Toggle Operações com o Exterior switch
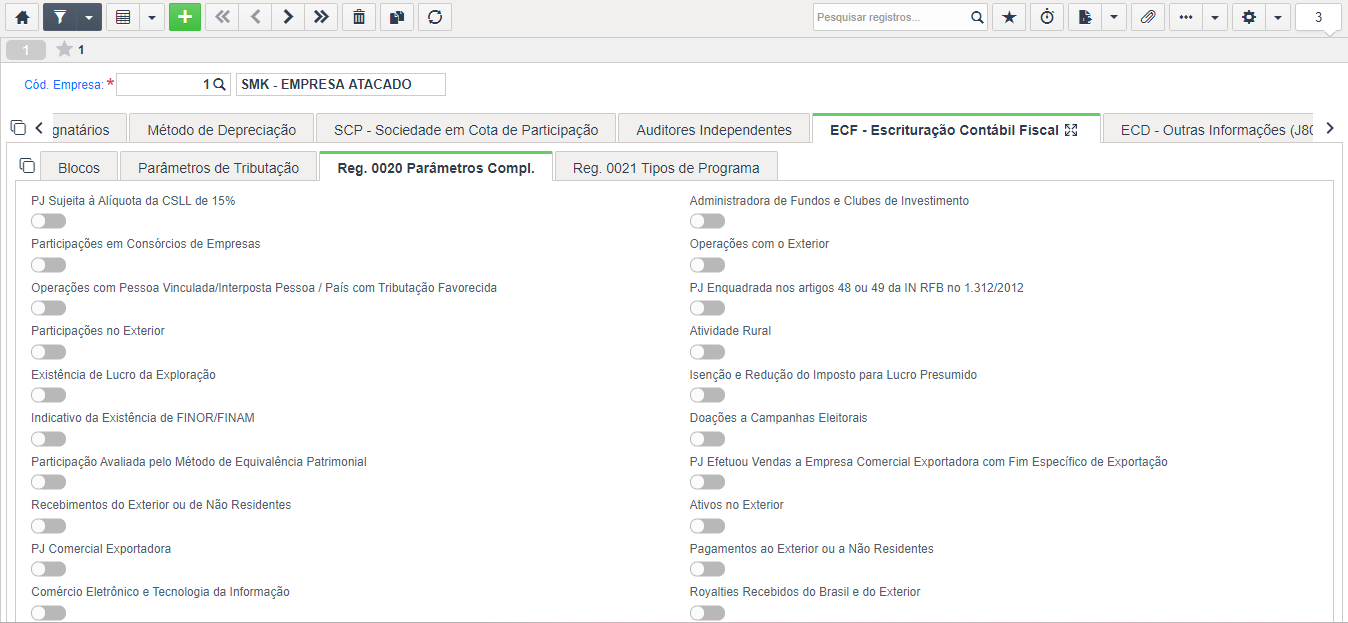1348x623 pixels. point(707,265)
